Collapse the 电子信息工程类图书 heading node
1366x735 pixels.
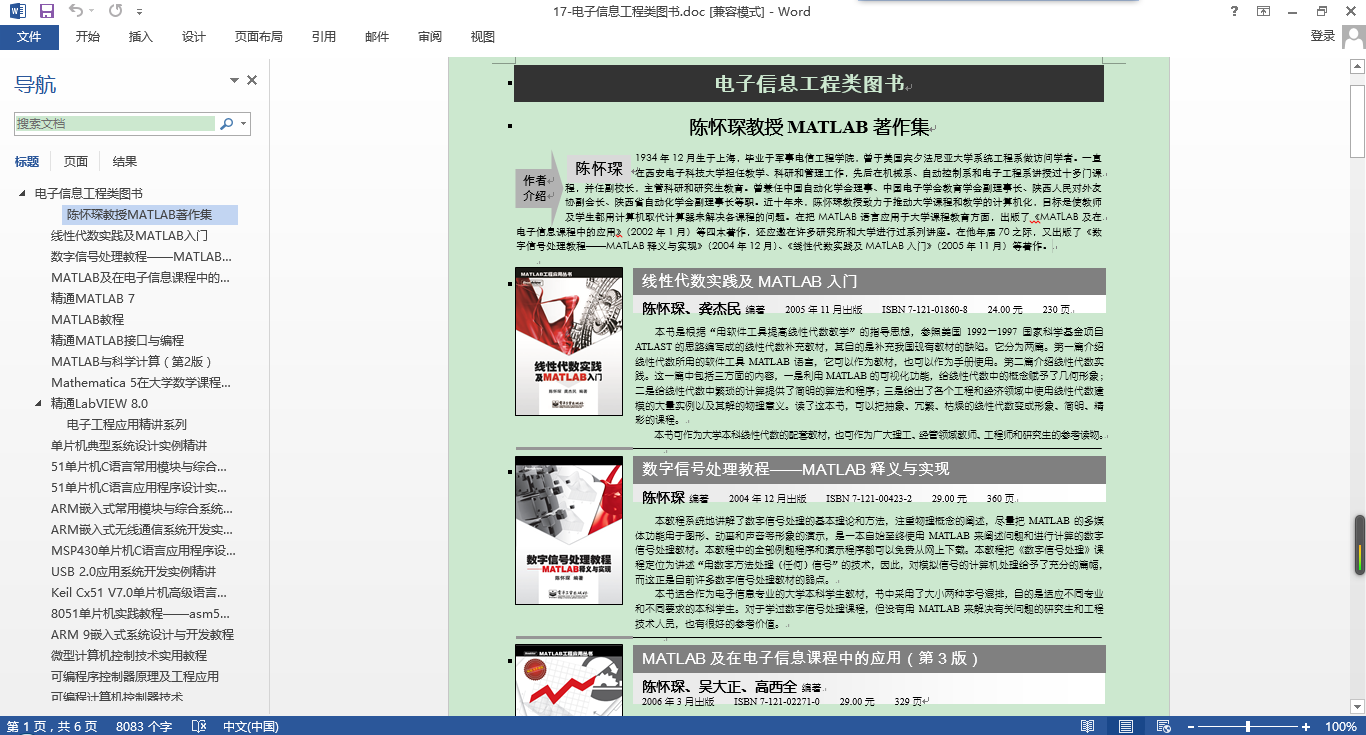[x=23, y=193]
